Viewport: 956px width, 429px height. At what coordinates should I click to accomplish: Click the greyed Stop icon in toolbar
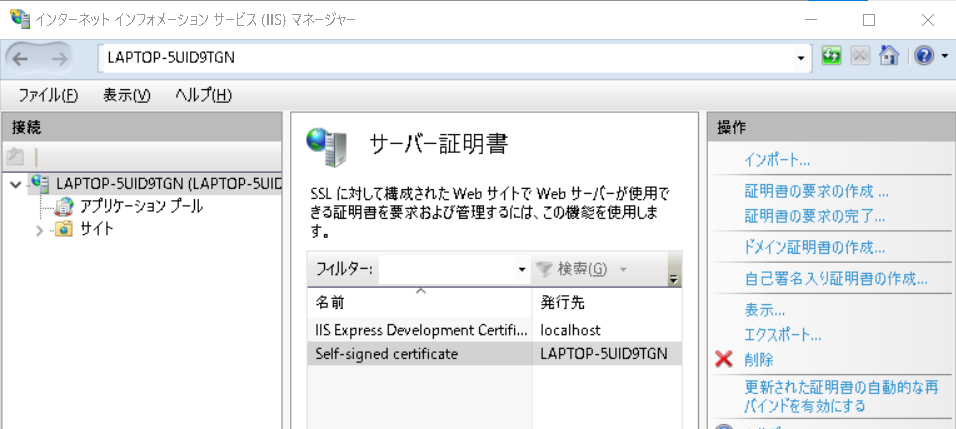pyautogui.click(x=860, y=56)
